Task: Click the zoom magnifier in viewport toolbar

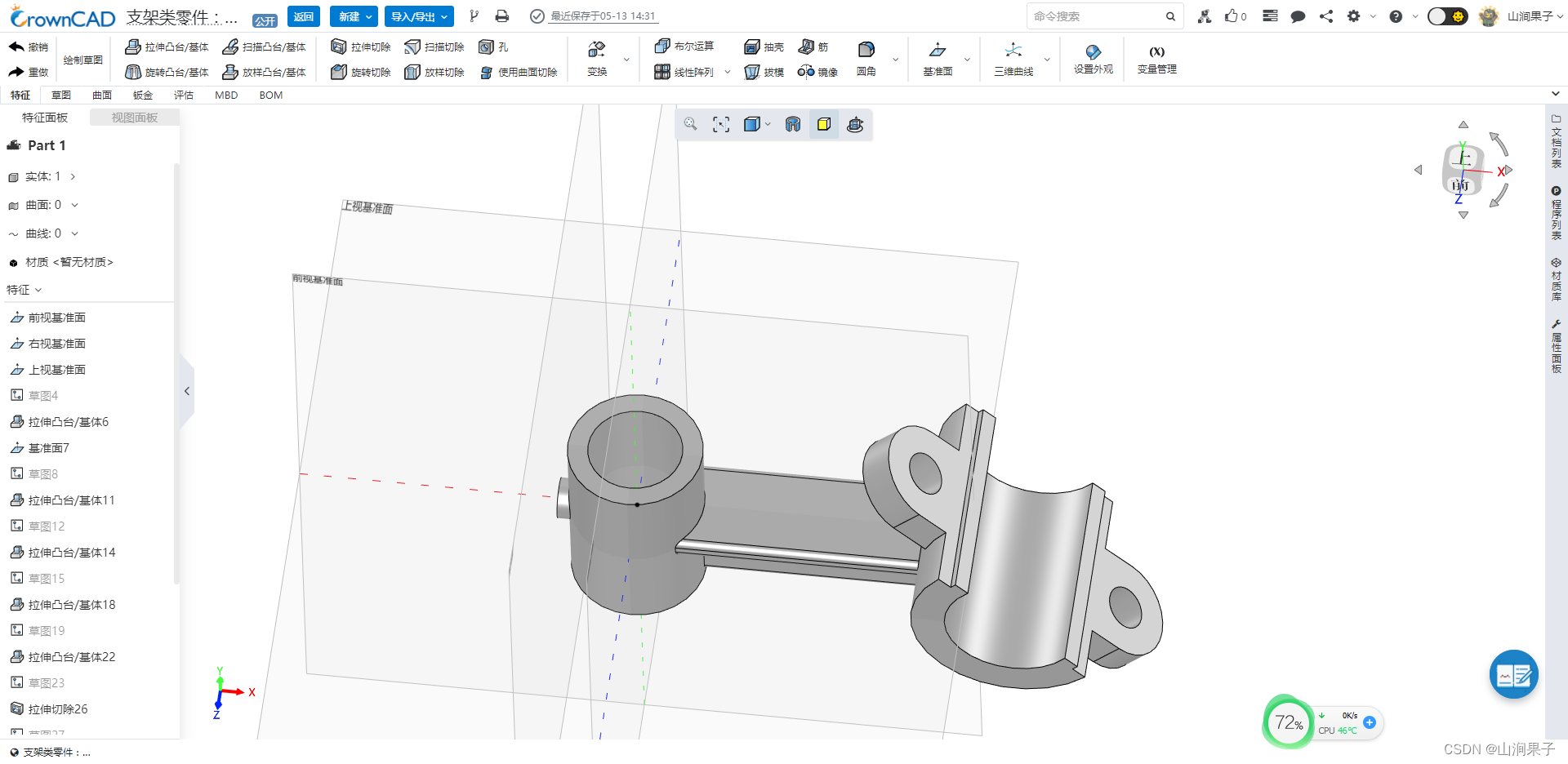Action: (x=691, y=124)
